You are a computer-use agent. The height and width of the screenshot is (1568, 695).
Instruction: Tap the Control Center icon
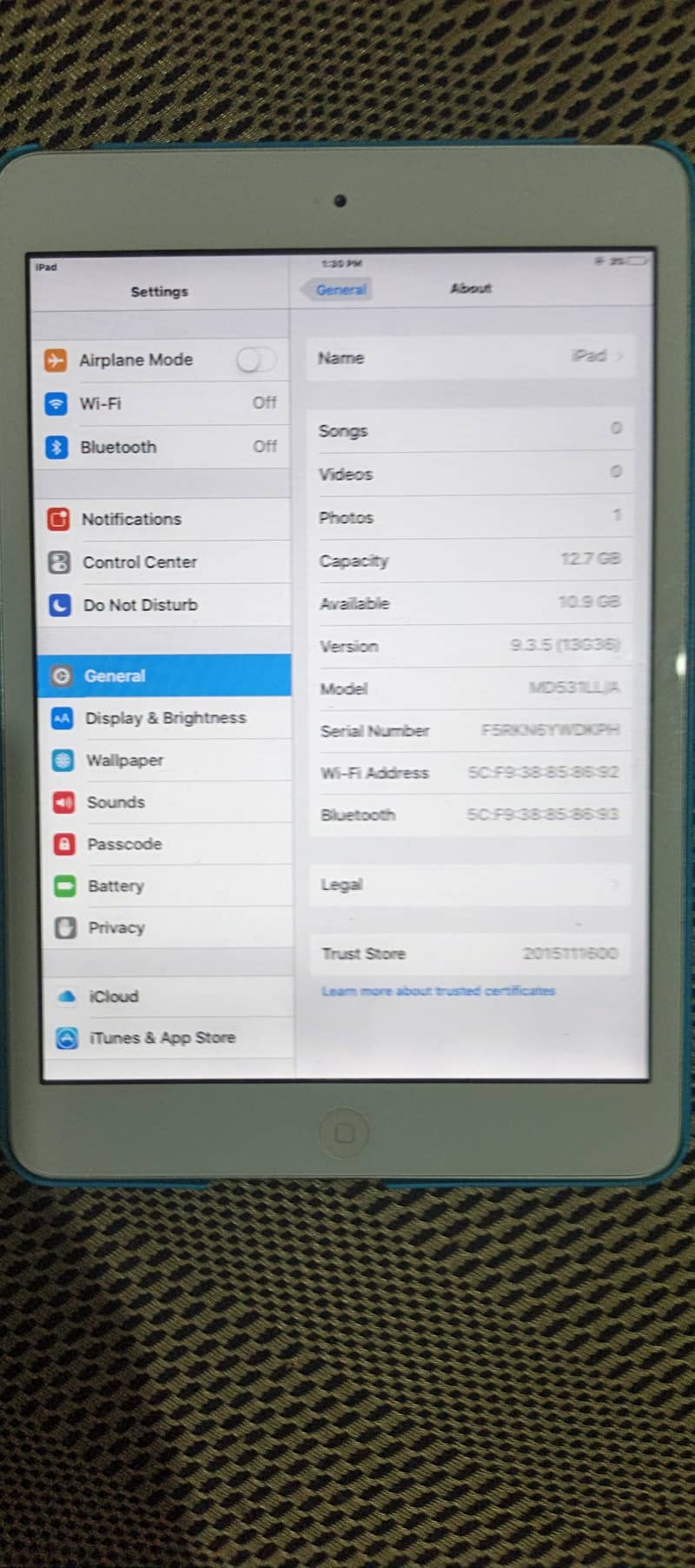coord(59,562)
